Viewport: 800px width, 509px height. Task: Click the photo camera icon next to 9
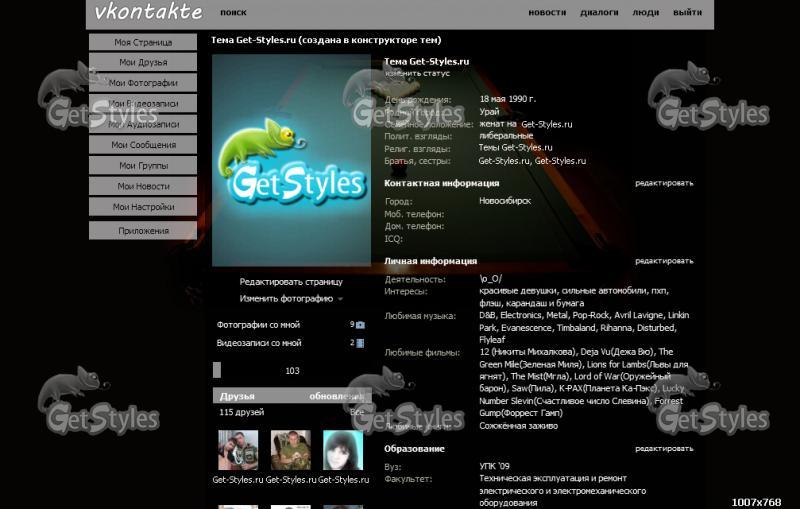[360, 325]
